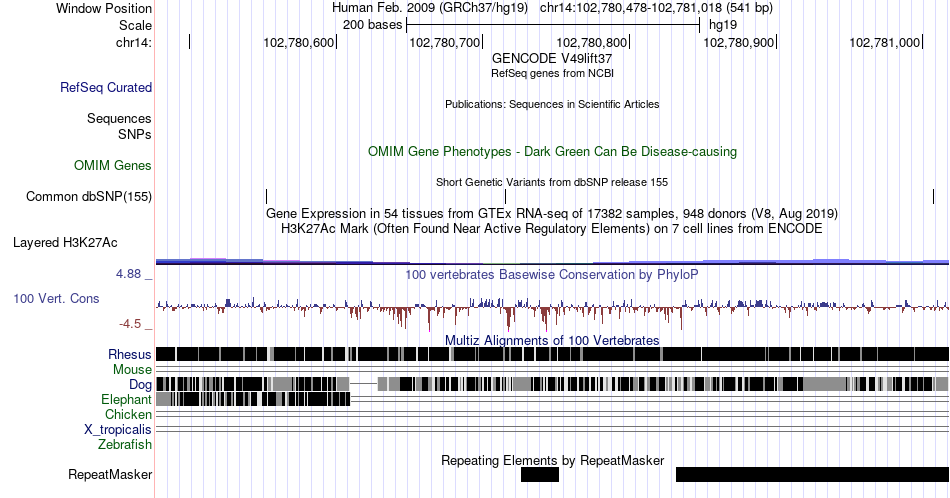Click Repeating Elements by RepeatMasker title

552,460
